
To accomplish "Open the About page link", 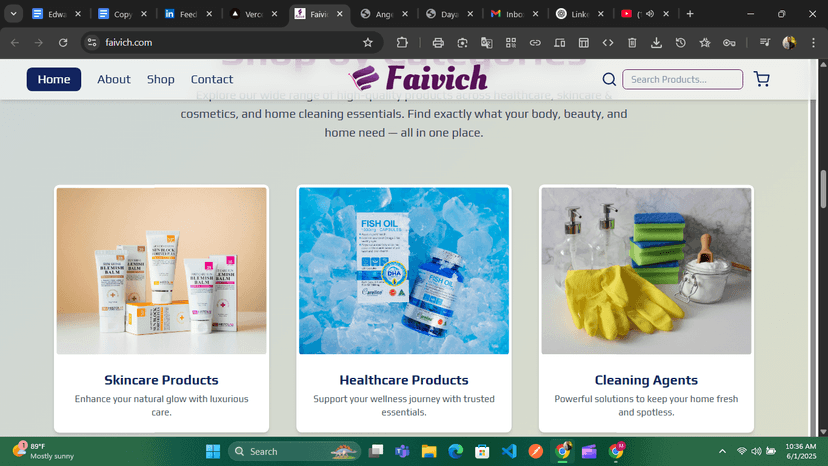I will click(114, 79).
